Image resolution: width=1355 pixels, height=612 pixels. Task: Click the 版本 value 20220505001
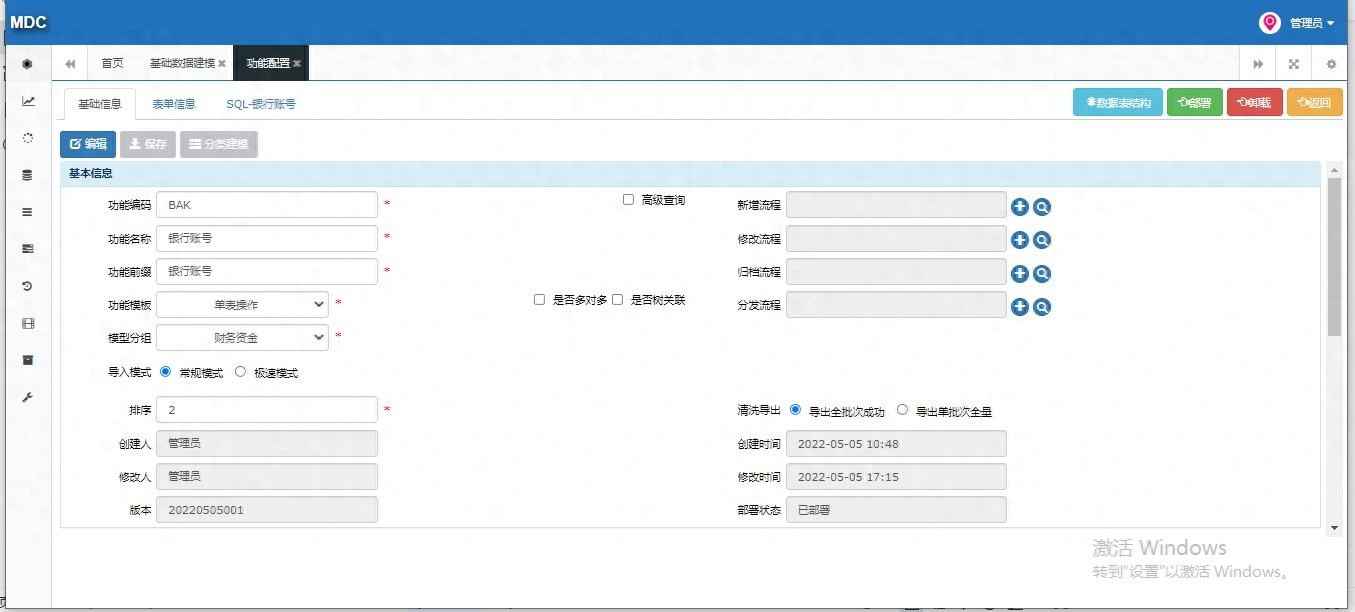267,510
